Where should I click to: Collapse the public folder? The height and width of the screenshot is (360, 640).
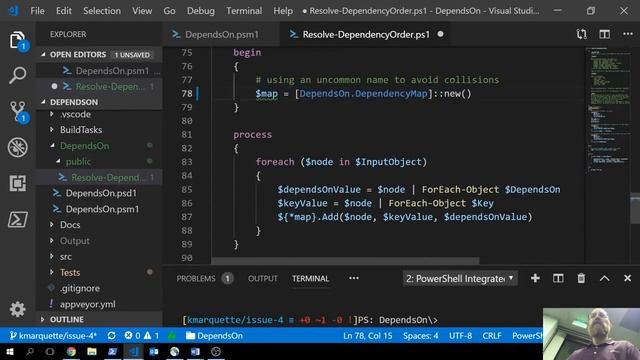[x=78, y=162]
